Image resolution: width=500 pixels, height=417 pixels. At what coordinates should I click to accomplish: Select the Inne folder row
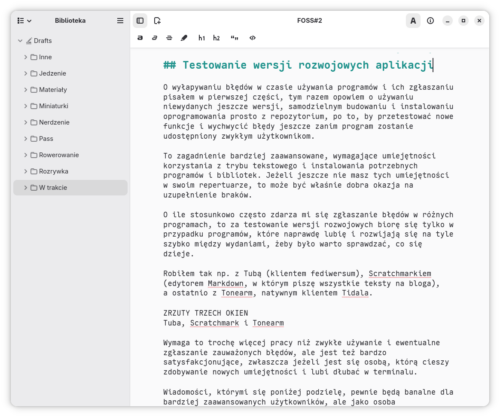70,57
